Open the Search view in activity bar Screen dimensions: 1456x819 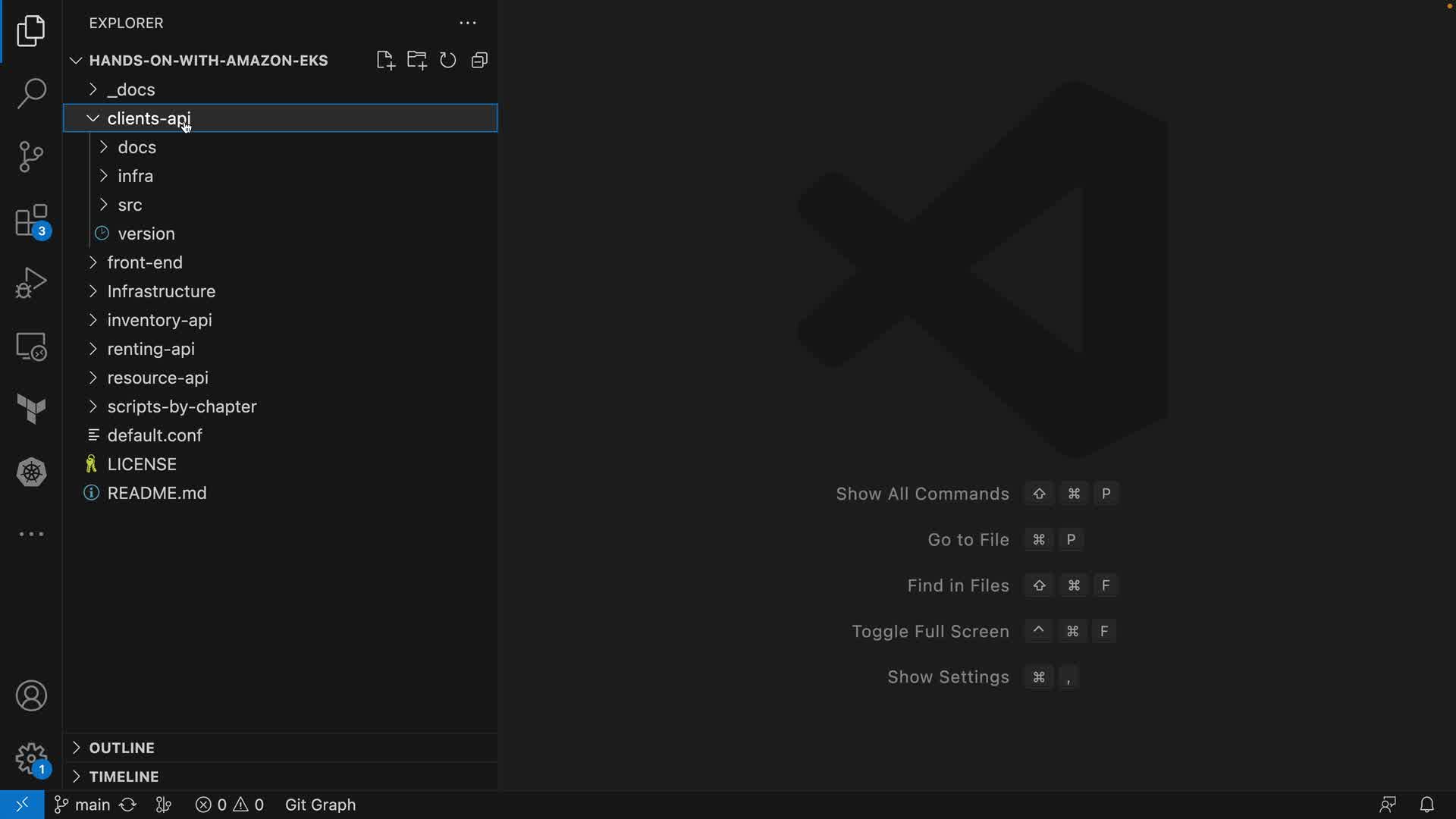coord(31,94)
